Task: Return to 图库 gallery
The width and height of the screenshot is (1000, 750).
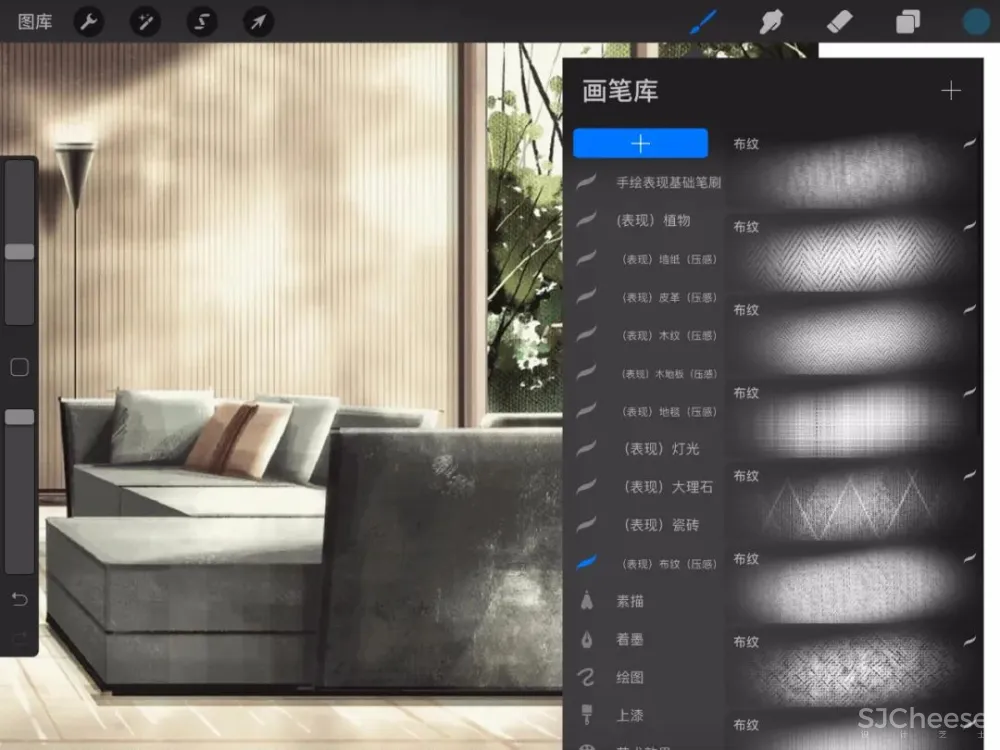Action: coord(35,21)
